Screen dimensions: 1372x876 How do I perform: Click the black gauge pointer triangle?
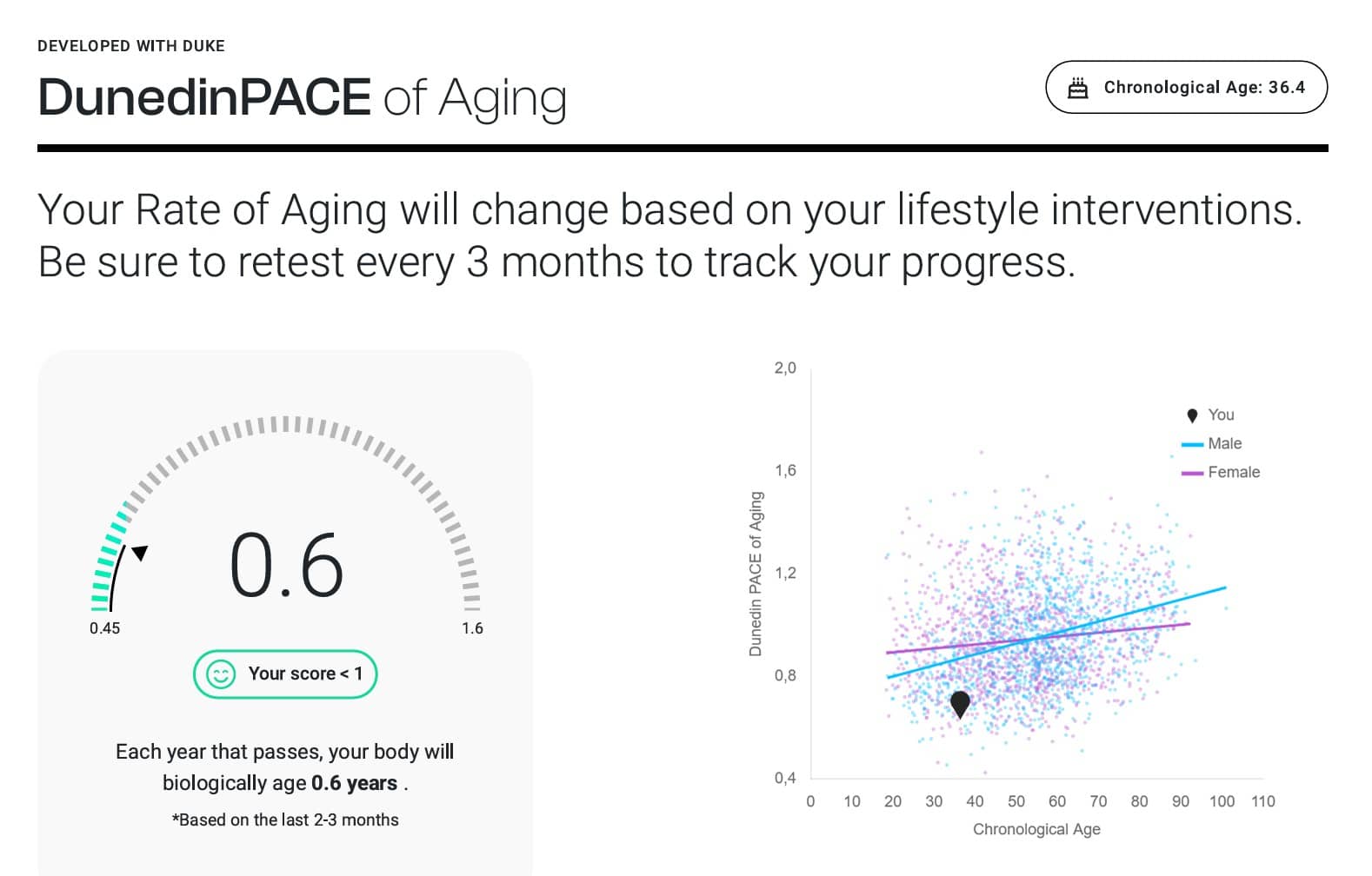[x=140, y=553]
